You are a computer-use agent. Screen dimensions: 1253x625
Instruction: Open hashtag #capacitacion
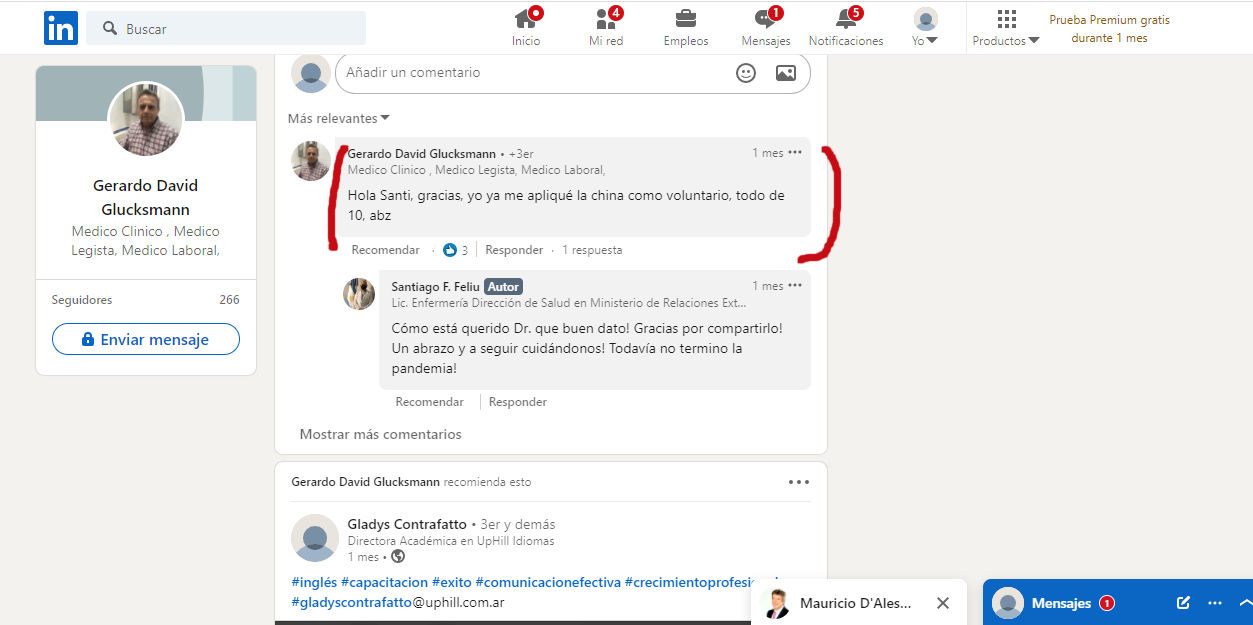point(384,582)
